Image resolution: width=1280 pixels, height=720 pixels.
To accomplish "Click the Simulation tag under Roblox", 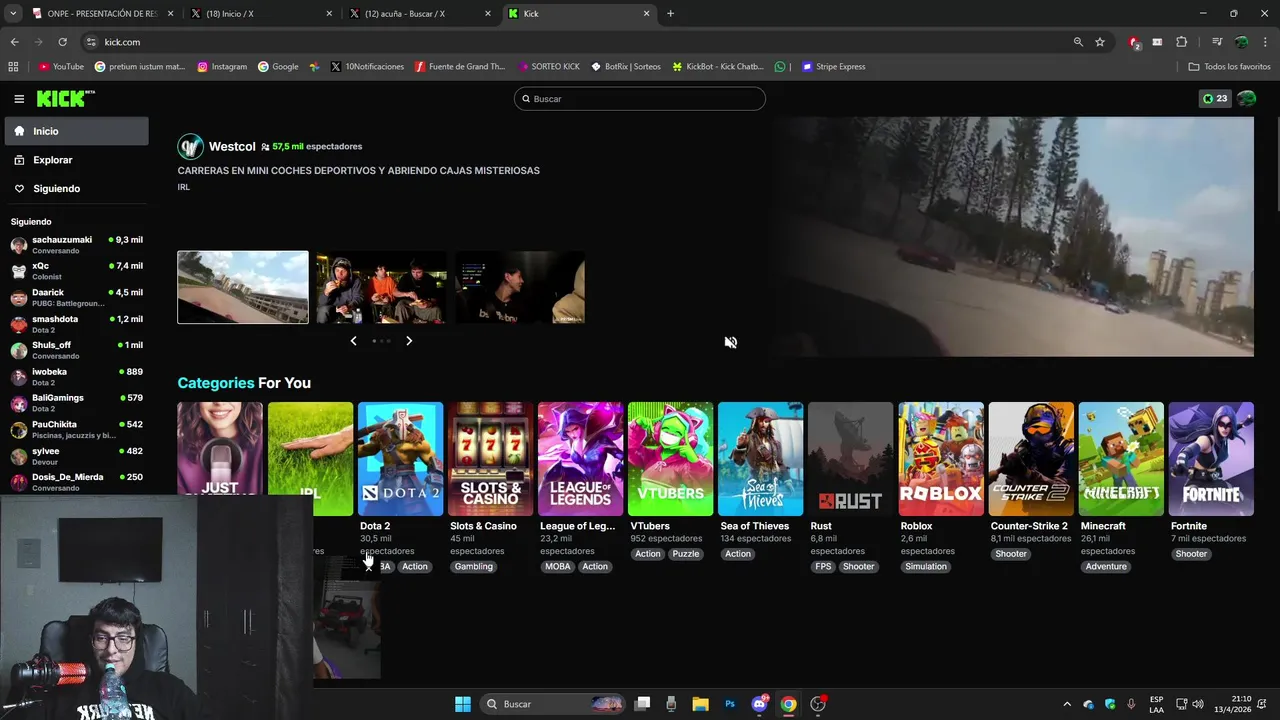I will tap(926, 567).
